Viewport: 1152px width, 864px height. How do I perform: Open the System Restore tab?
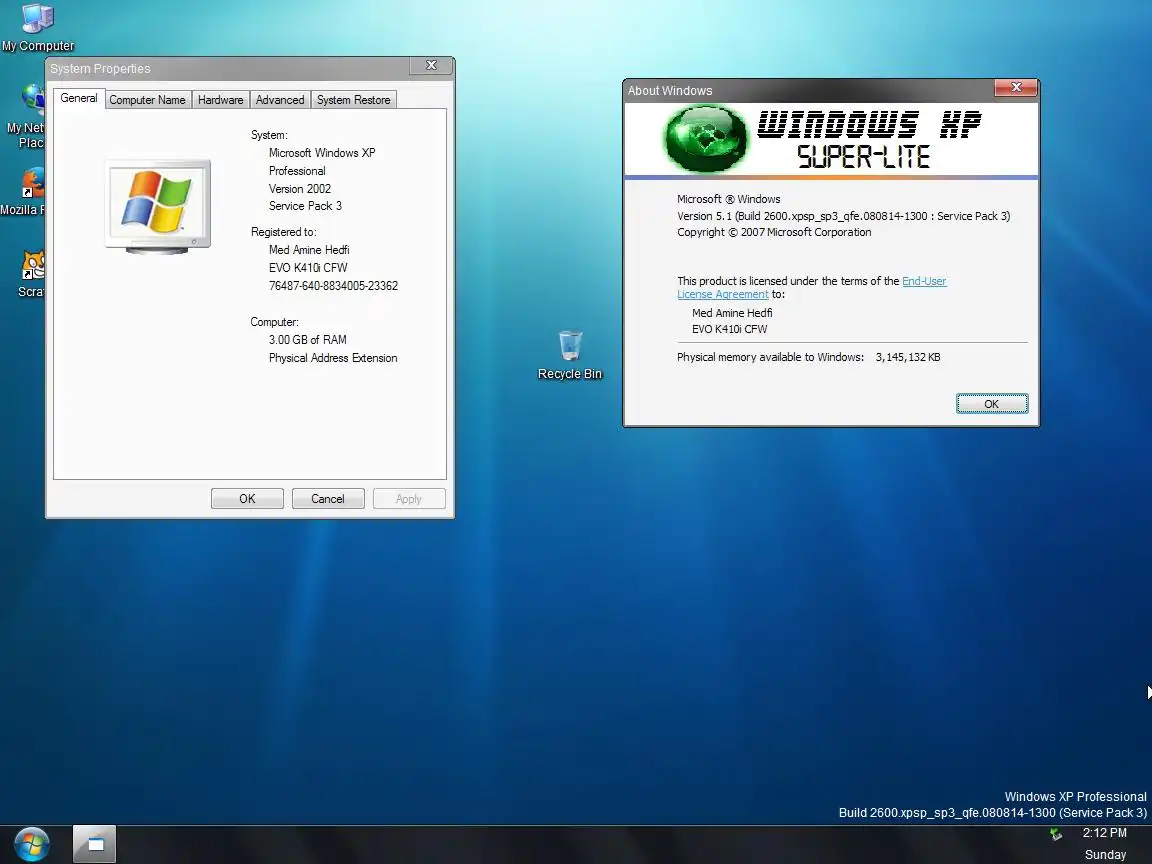click(353, 100)
